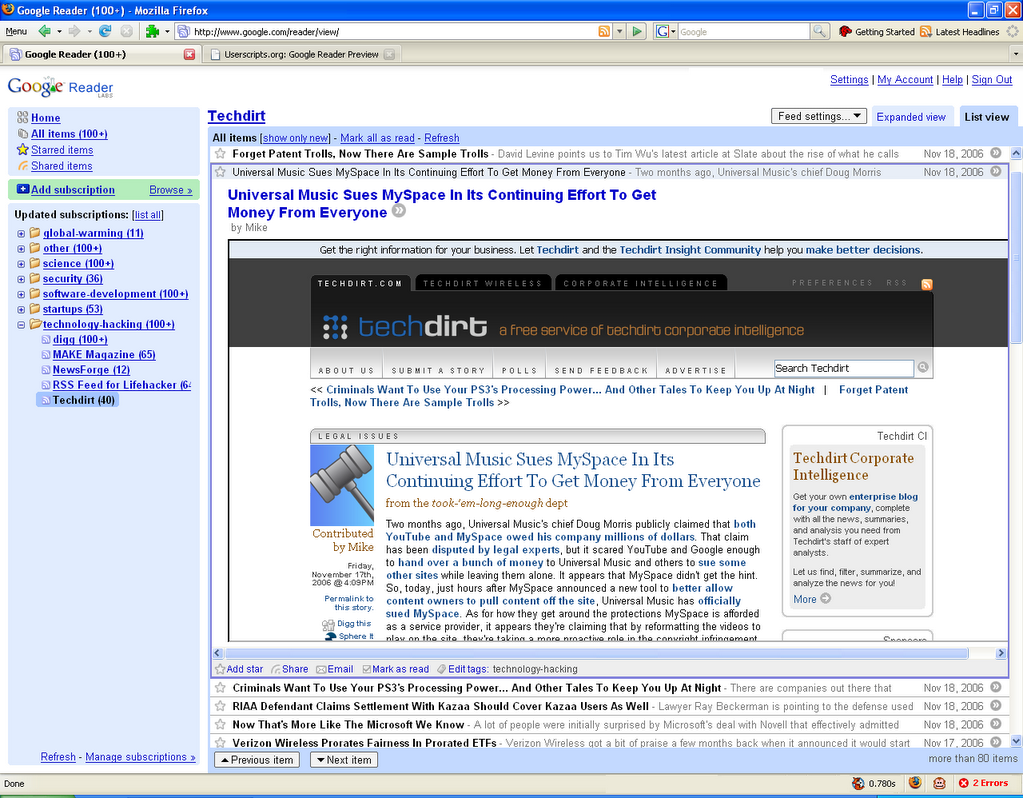Switch to Expanded view tab

pos(911,117)
